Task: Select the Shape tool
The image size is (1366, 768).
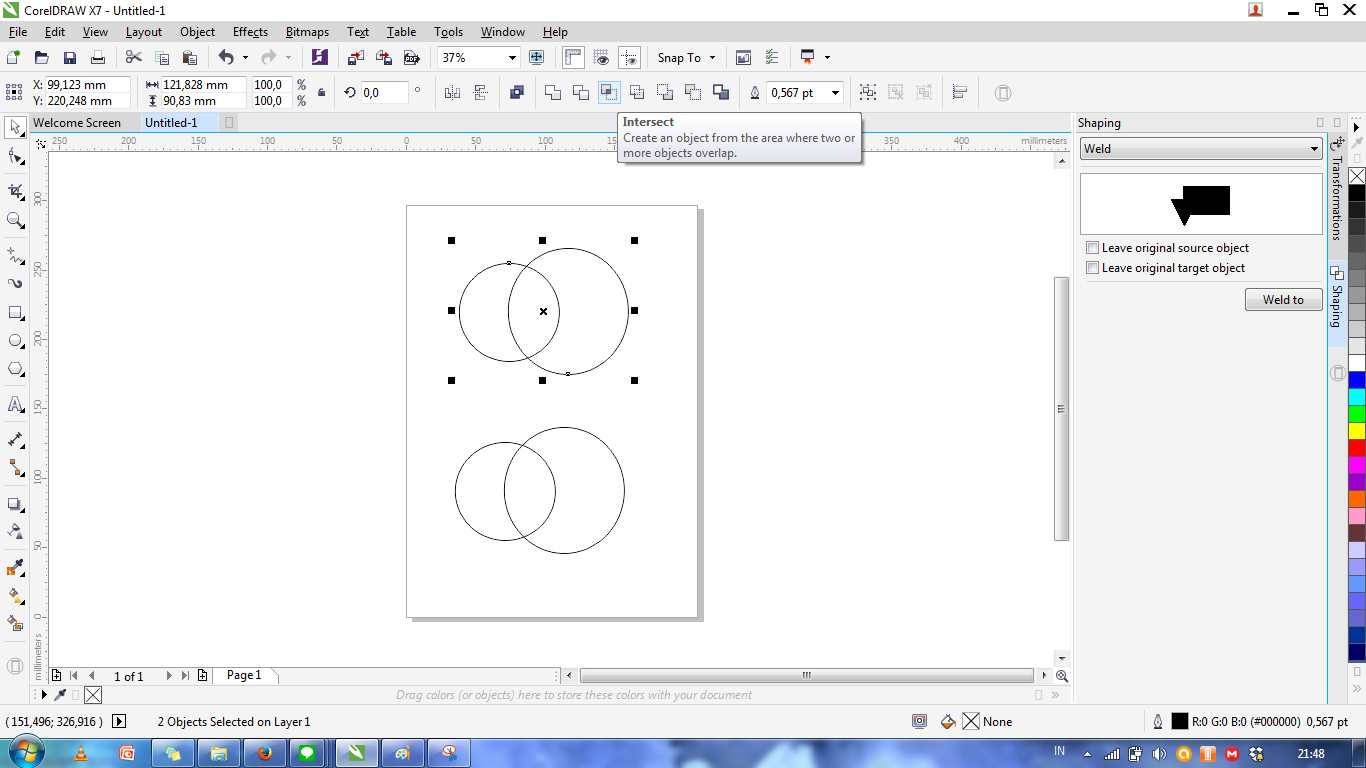Action: click(13, 157)
